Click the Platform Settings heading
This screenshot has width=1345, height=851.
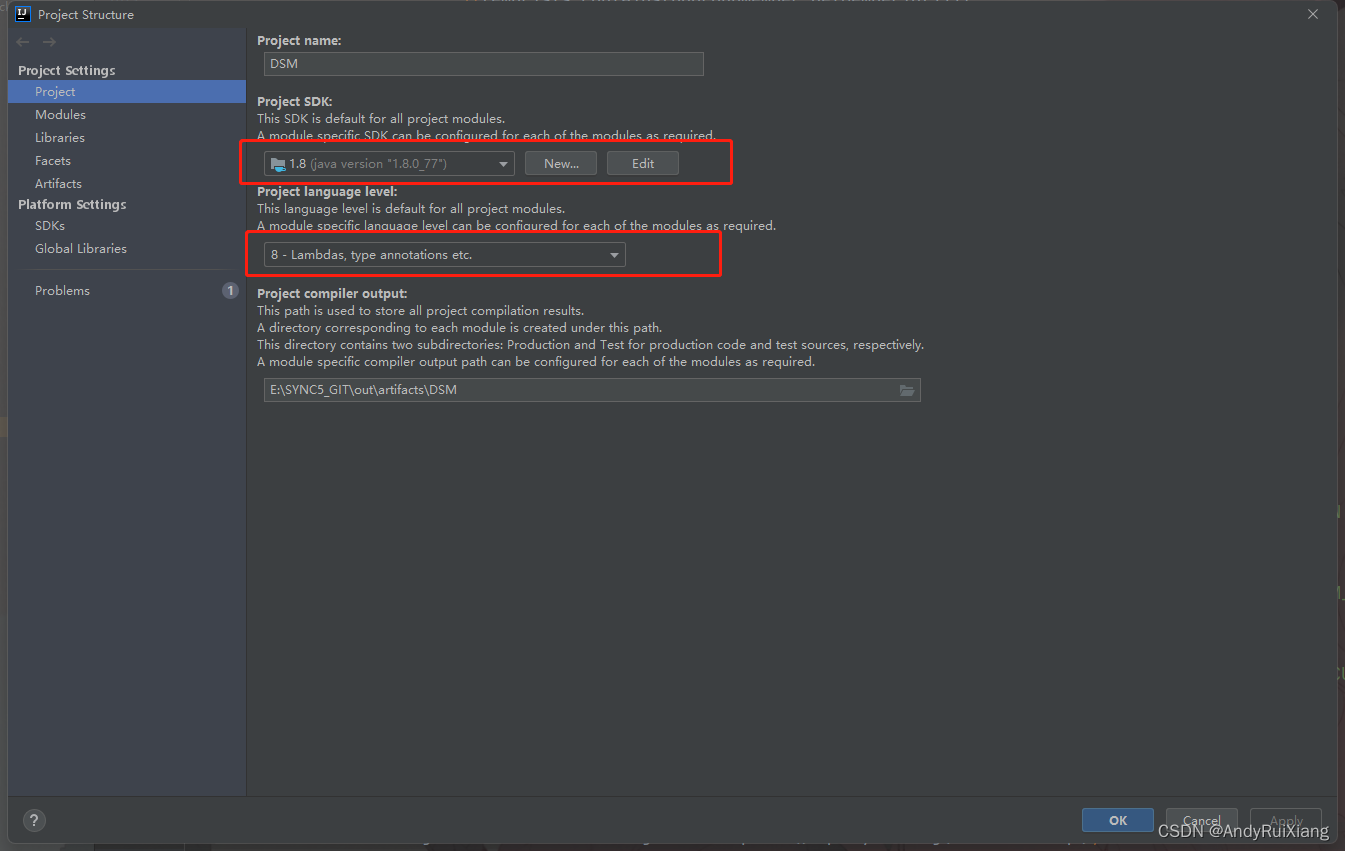[72, 205]
